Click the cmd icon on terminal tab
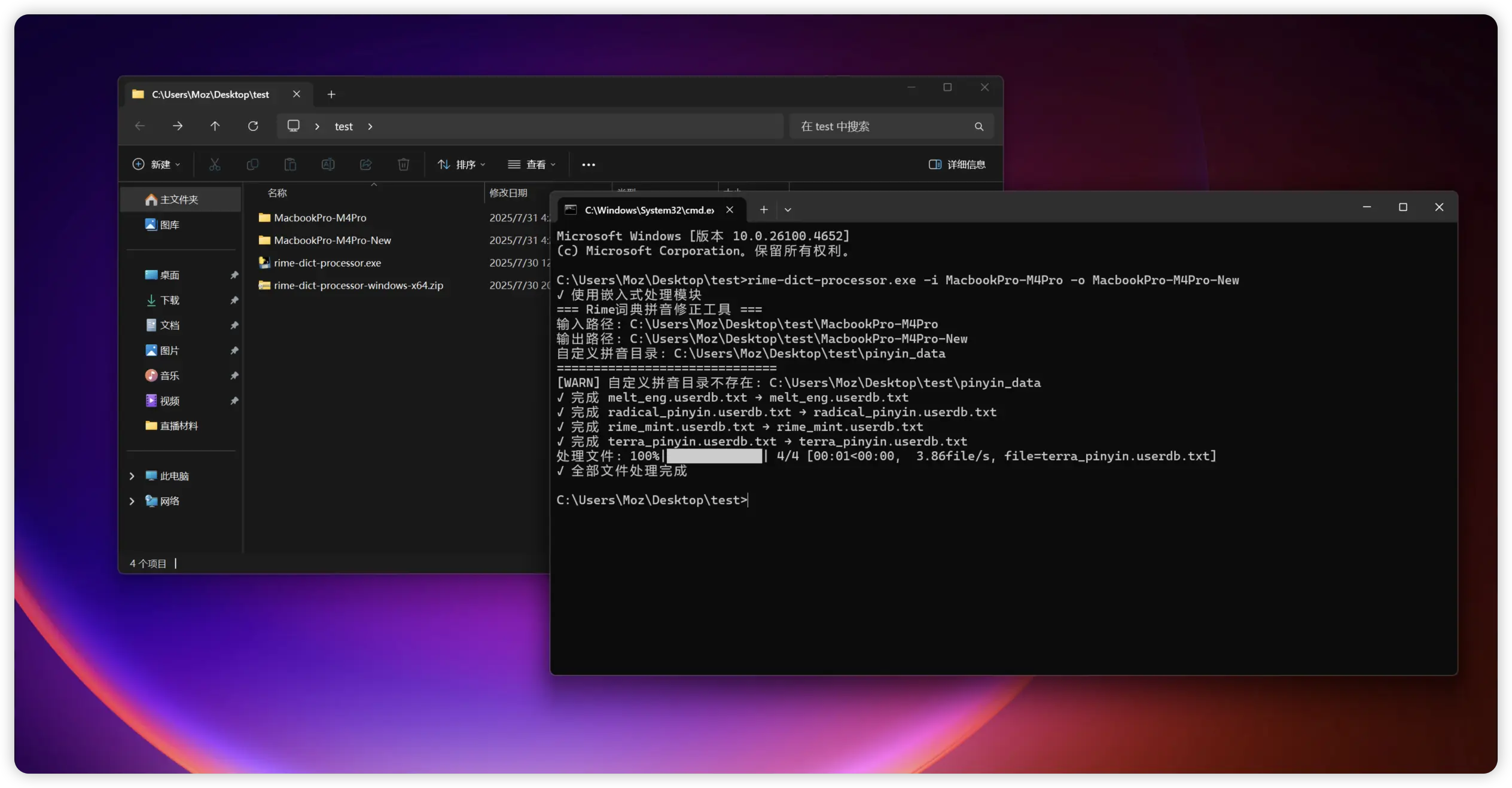This screenshot has height=788, width=1512. click(x=571, y=210)
